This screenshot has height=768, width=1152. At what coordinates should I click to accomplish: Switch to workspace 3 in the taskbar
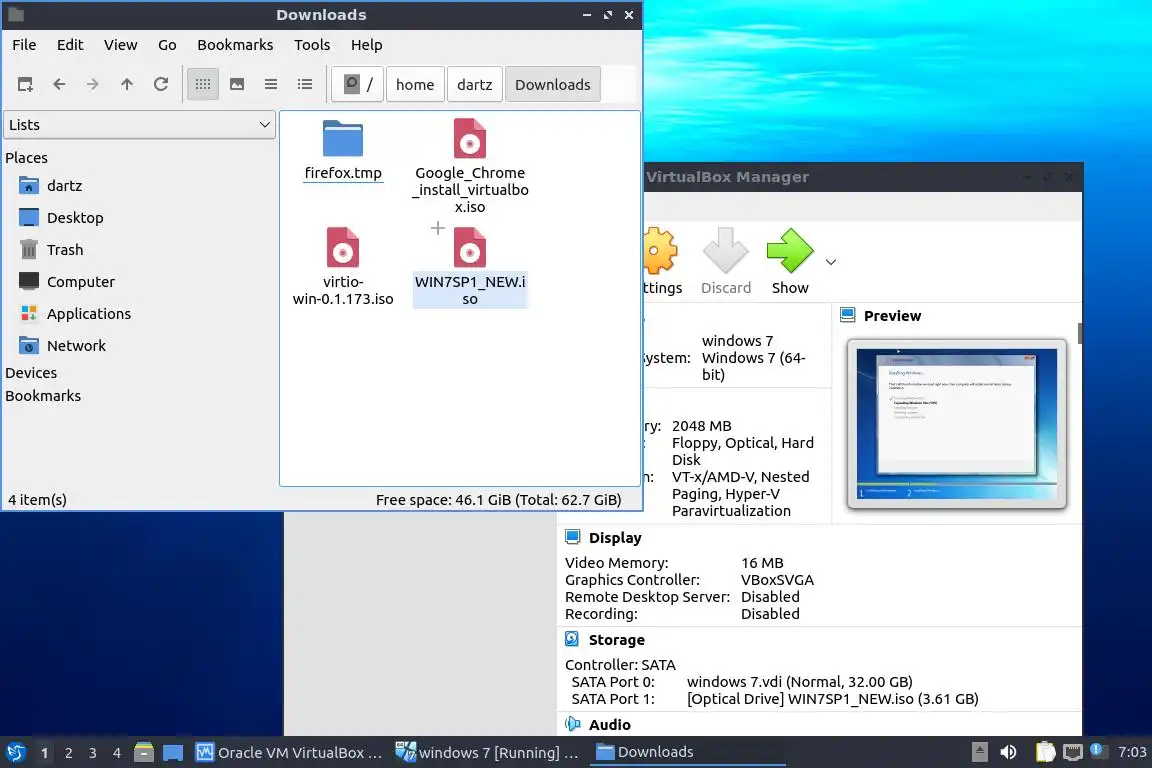93,753
